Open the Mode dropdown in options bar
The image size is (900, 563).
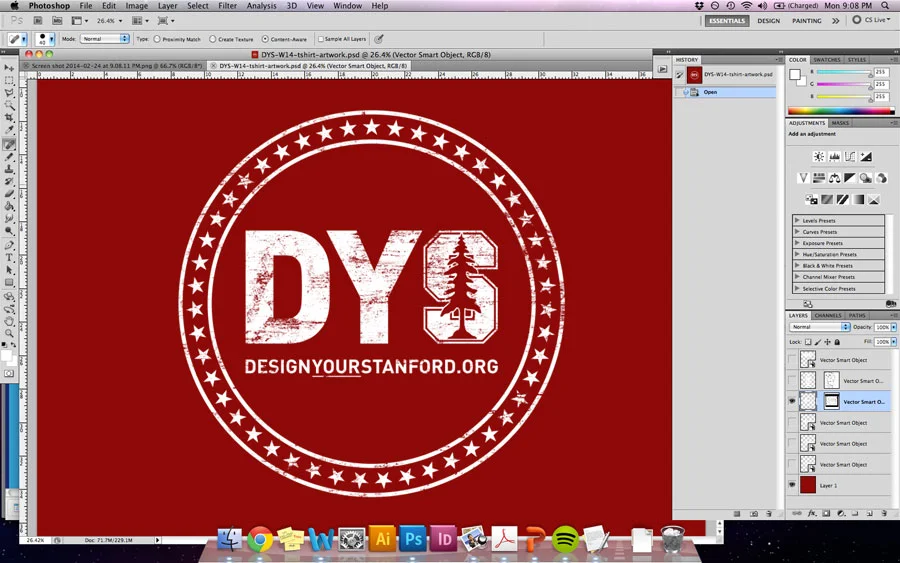(104, 38)
